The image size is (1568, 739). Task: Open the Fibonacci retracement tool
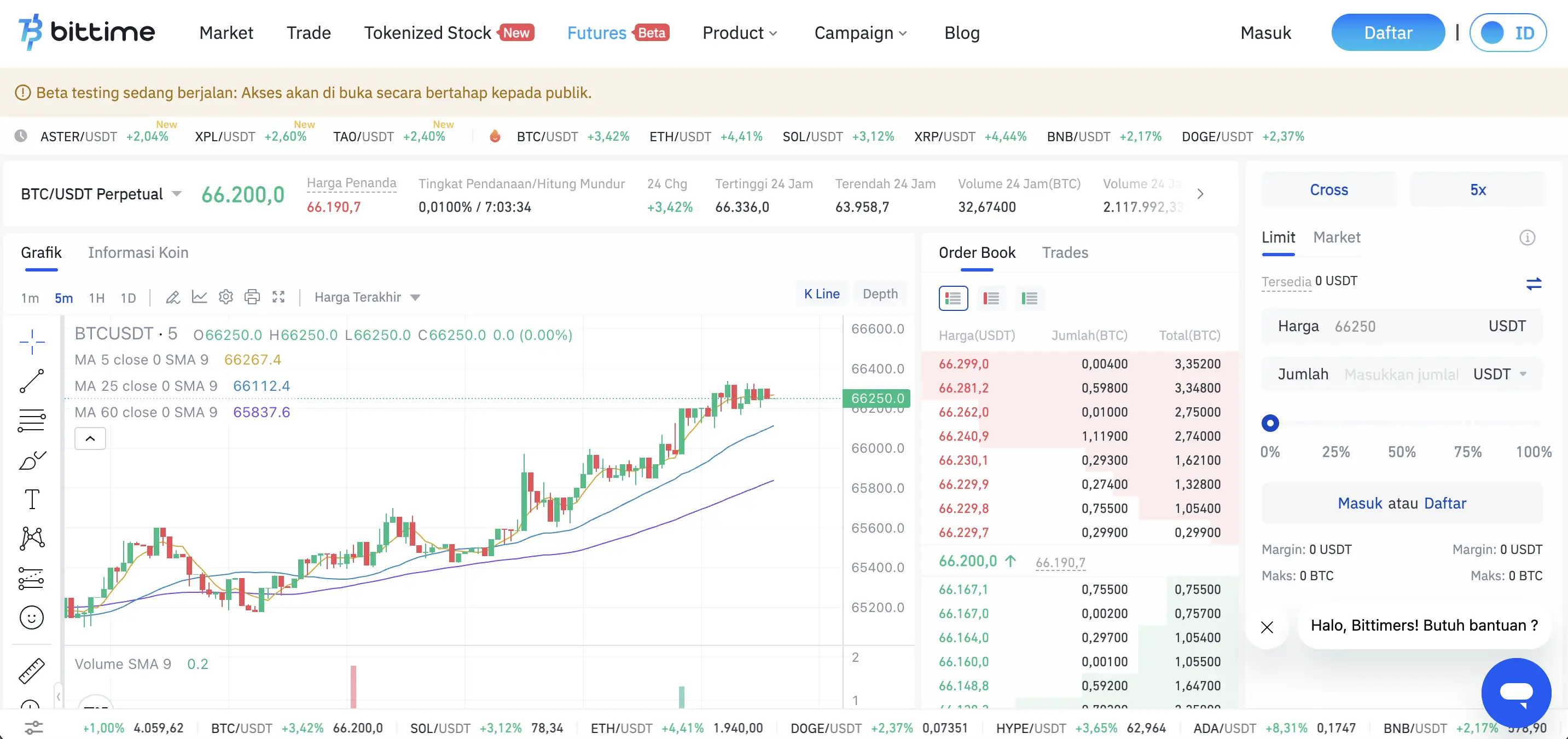pos(32,420)
